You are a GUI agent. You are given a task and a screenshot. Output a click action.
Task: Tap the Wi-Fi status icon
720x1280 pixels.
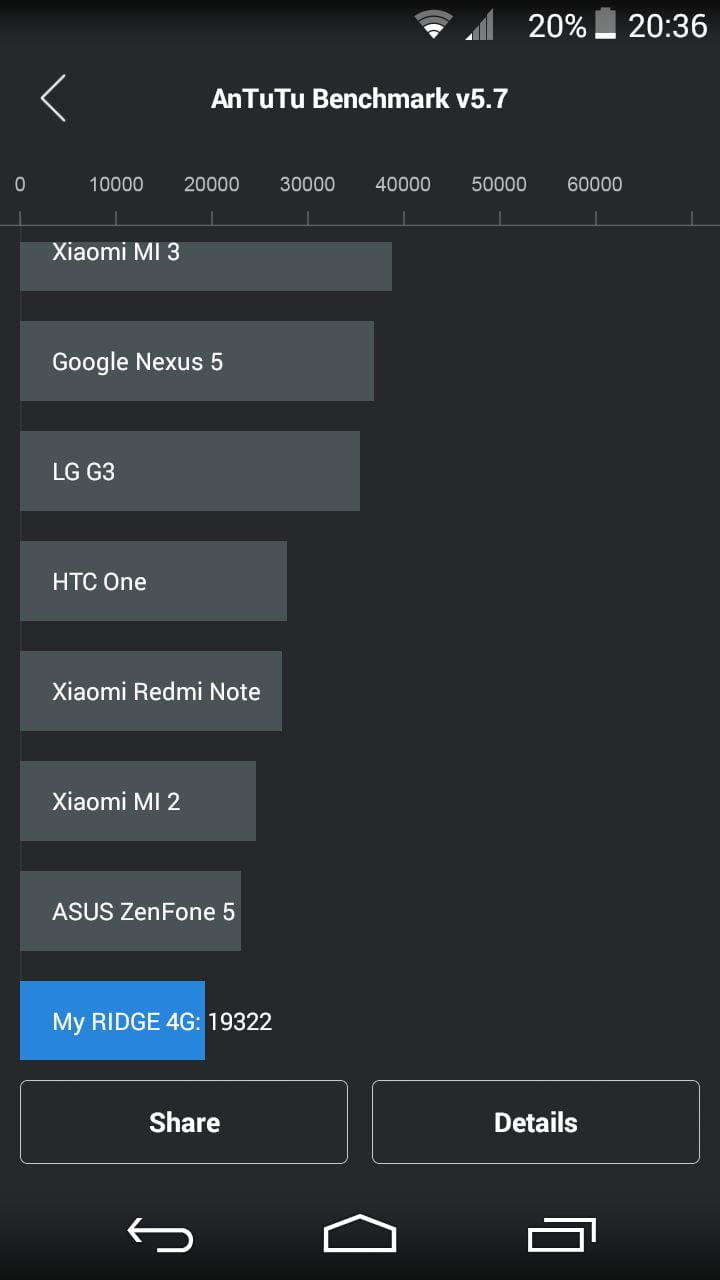point(434,25)
